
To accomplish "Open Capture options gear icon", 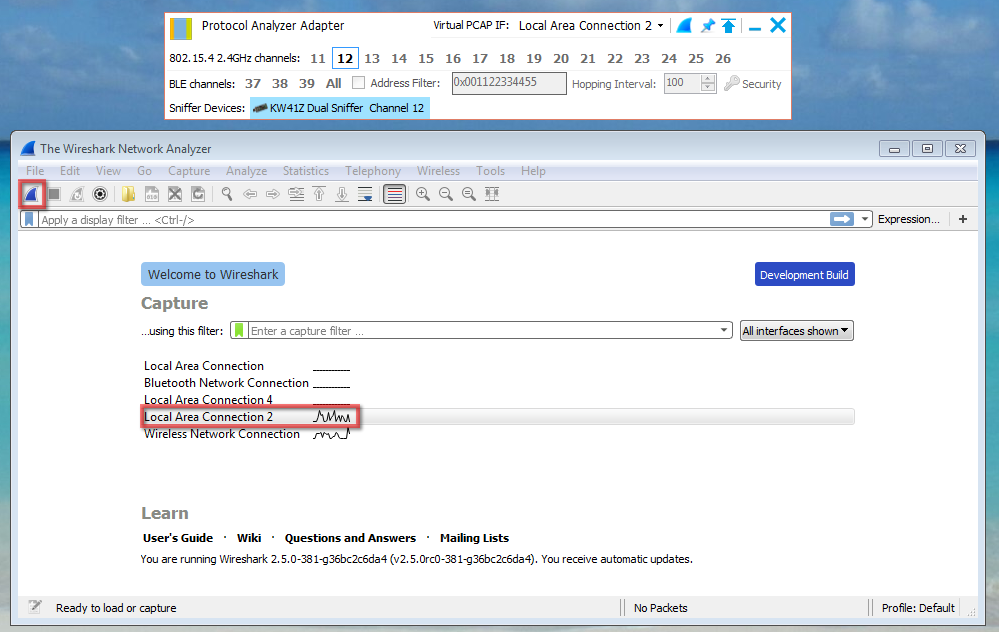I will point(100,194).
